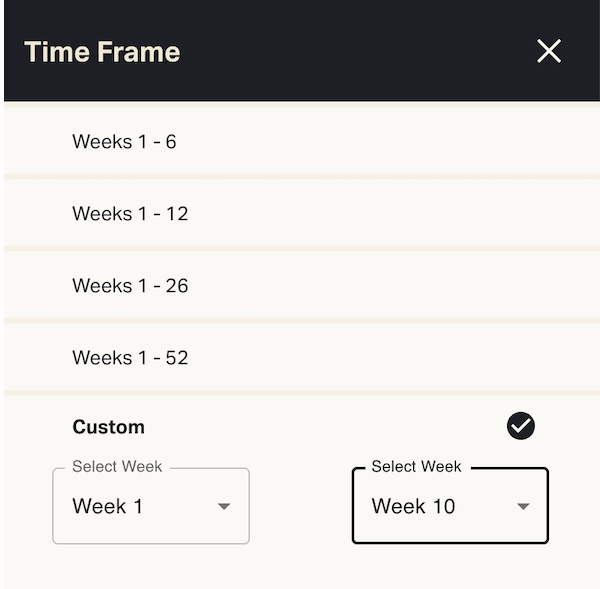
Task: Click the dark header bar beside the title
Action: pos(350,52)
